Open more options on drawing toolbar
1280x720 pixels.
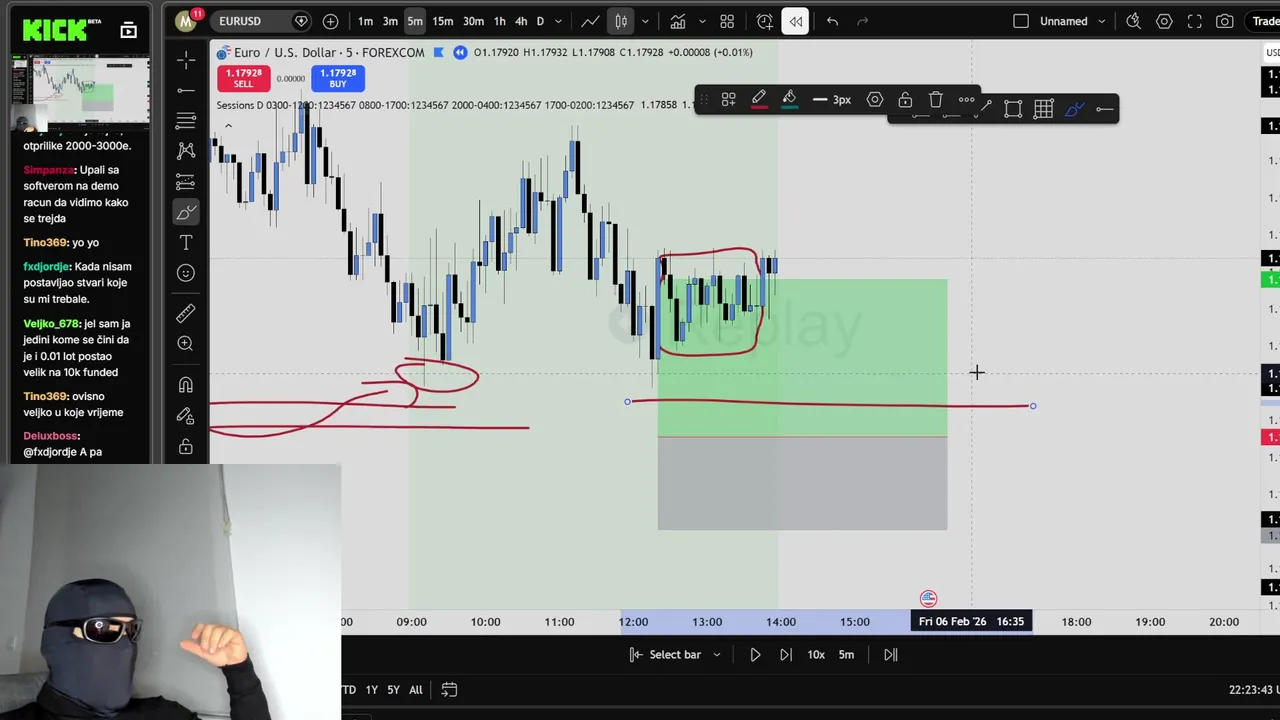click(x=966, y=99)
